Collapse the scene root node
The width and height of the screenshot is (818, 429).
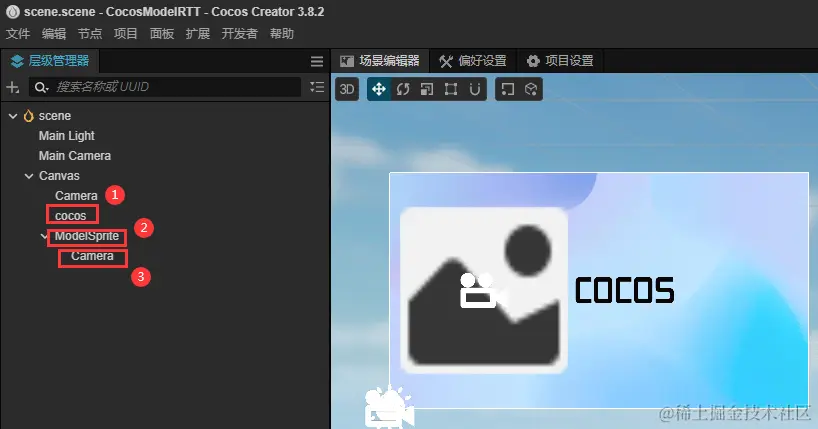13,116
